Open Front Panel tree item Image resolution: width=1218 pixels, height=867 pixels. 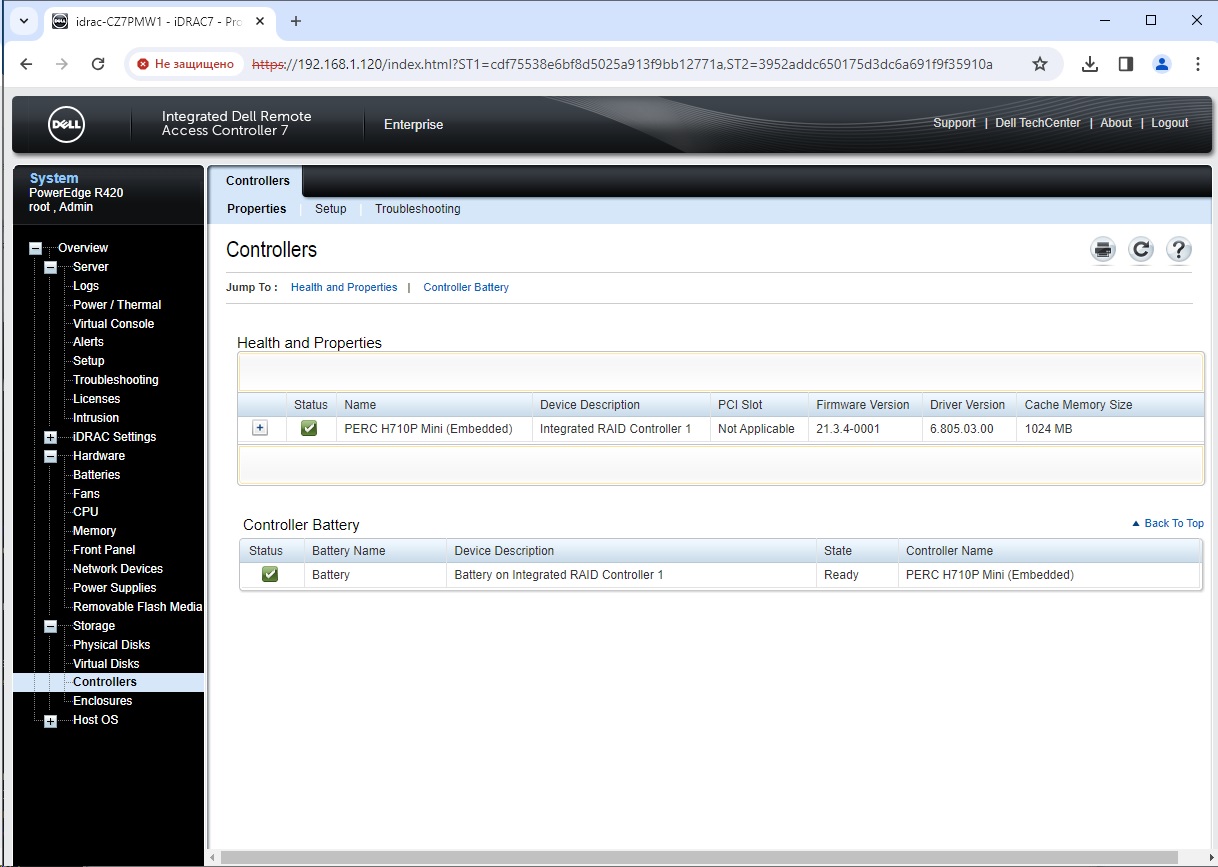(104, 550)
